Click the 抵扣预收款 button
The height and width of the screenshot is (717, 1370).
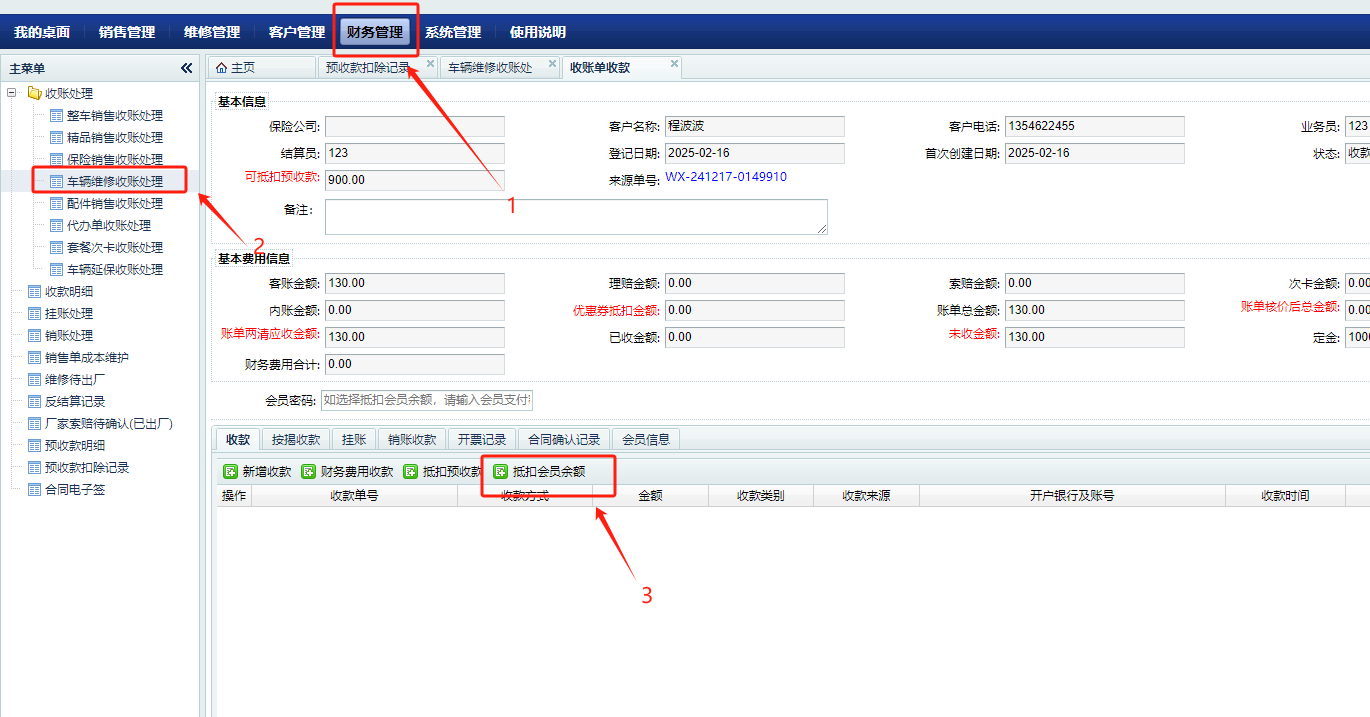coord(442,471)
